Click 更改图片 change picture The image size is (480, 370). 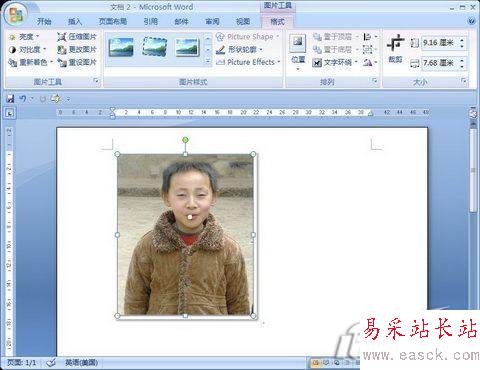pos(77,50)
